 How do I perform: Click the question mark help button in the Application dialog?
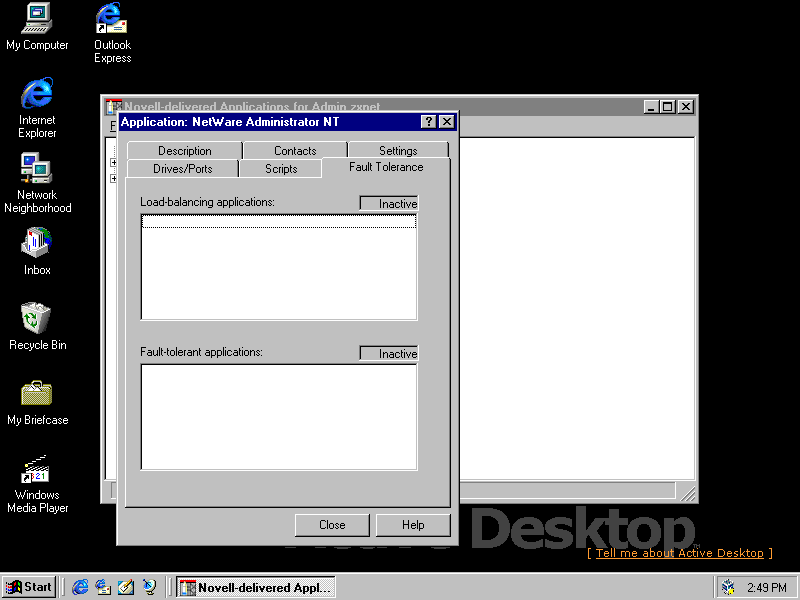429,121
